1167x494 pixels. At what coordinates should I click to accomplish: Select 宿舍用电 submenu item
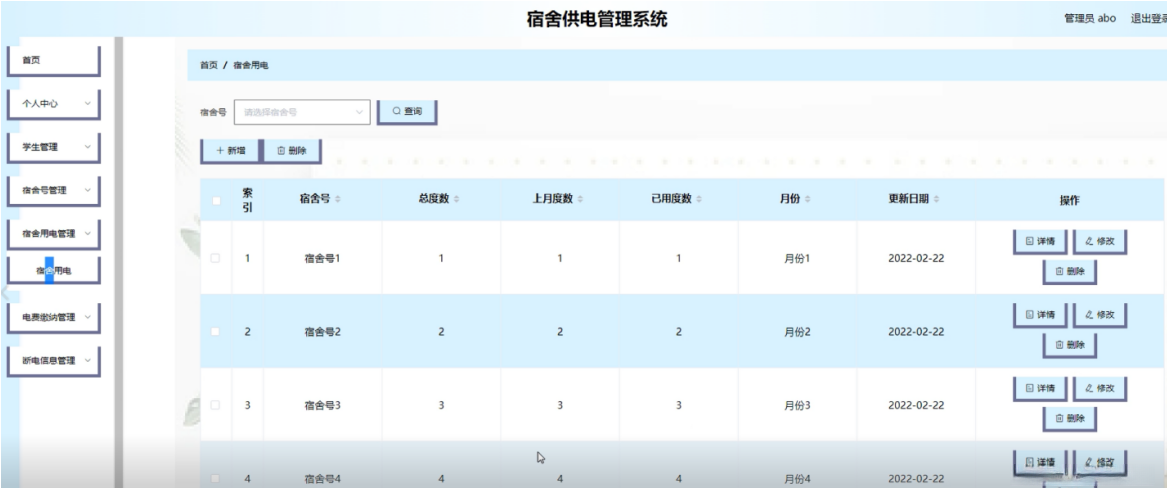pos(54,271)
